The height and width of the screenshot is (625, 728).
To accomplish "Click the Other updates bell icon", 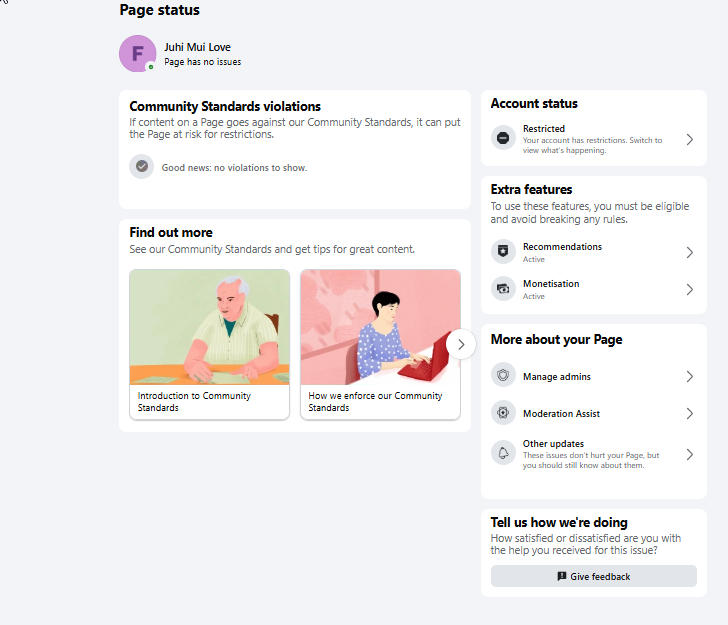I will tap(503, 453).
